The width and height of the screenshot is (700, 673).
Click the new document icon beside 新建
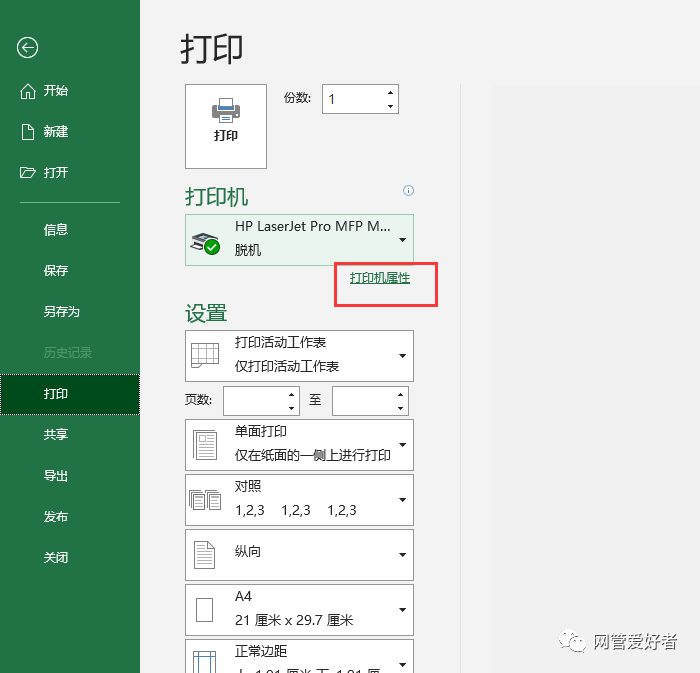(28, 132)
